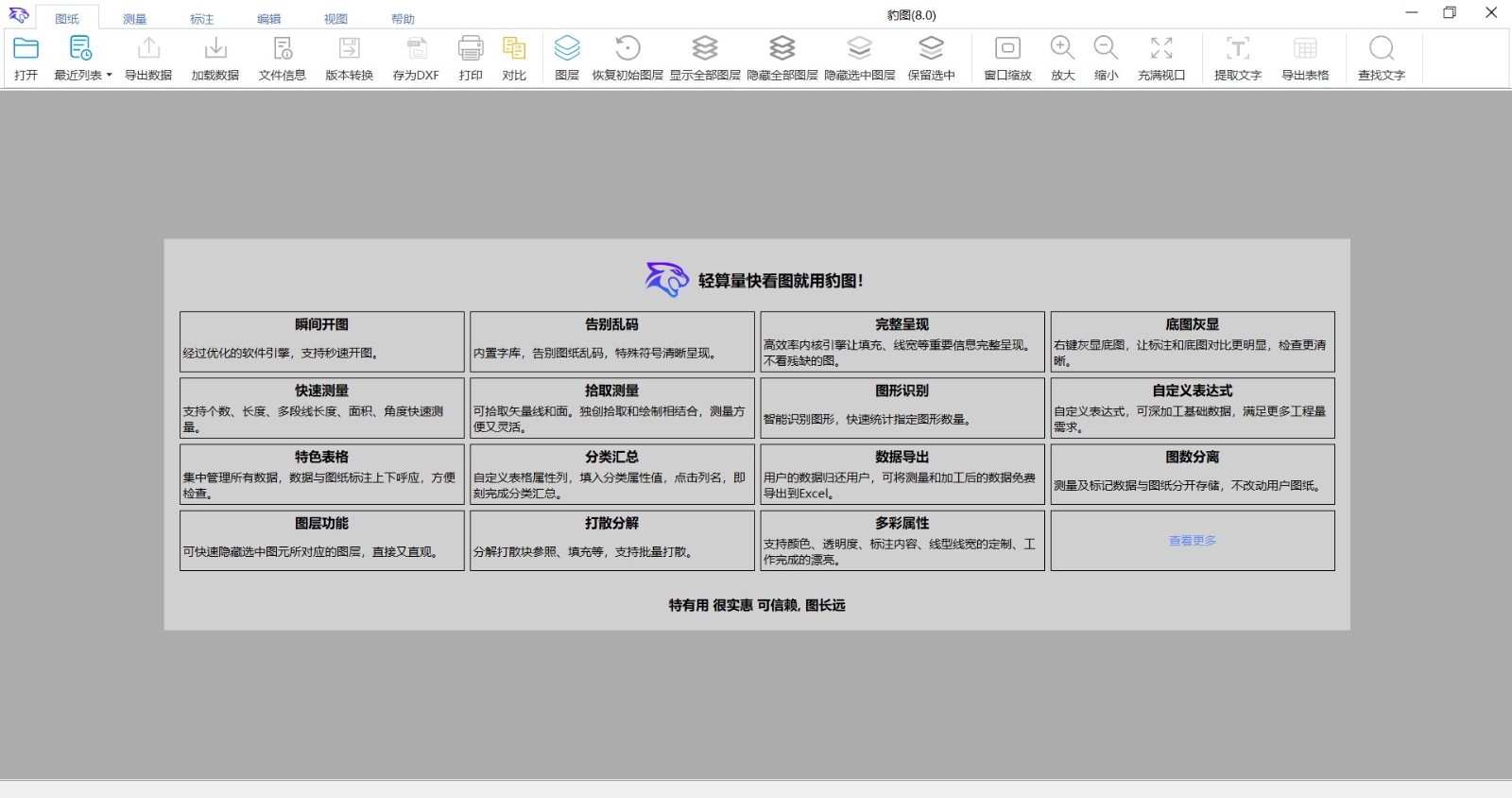Open 文件信息 file info
Image resolution: width=1512 pixels, height=798 pixels.
click(283, 48)
